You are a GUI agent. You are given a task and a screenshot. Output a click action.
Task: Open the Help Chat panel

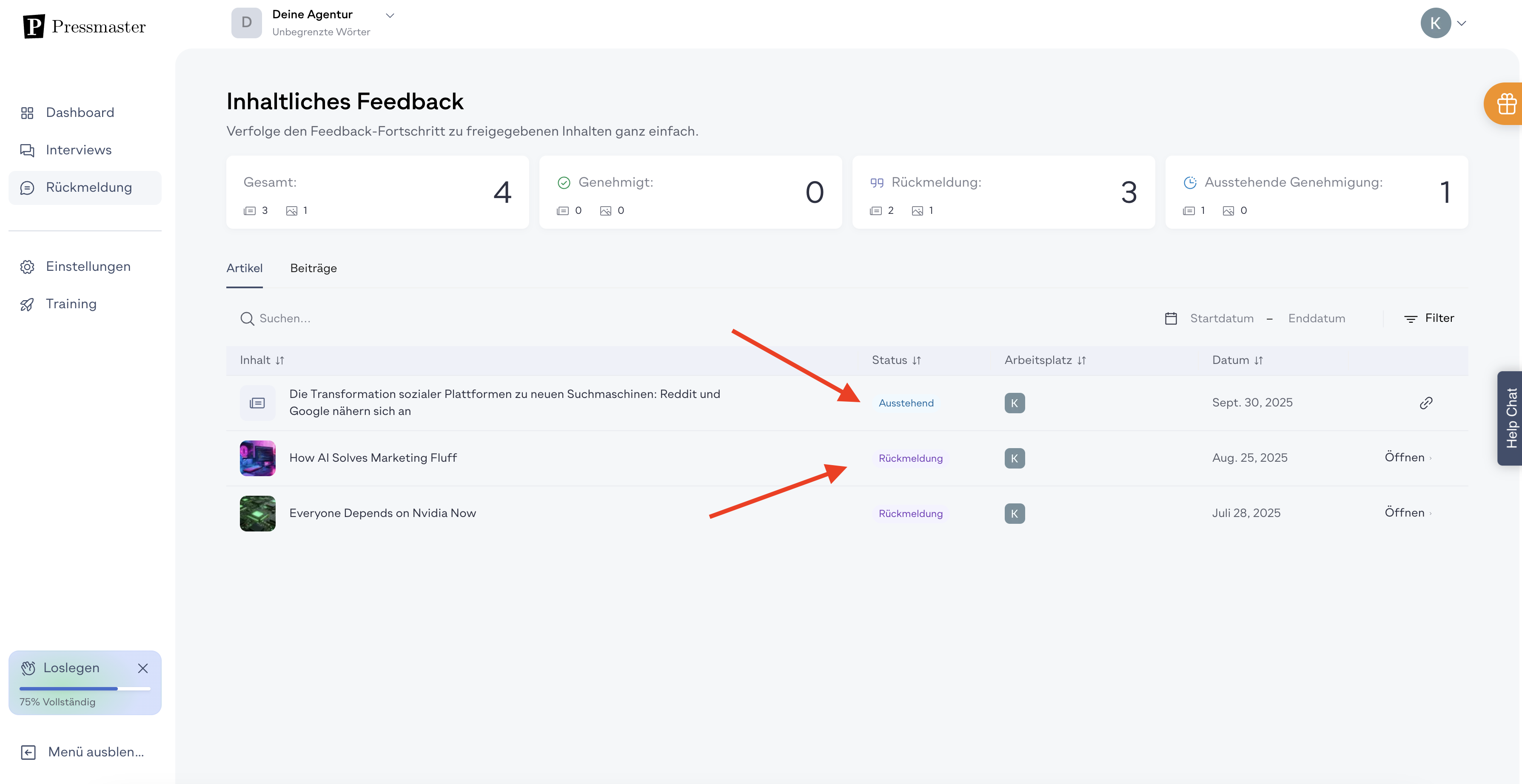click(x=1510, y=418)
